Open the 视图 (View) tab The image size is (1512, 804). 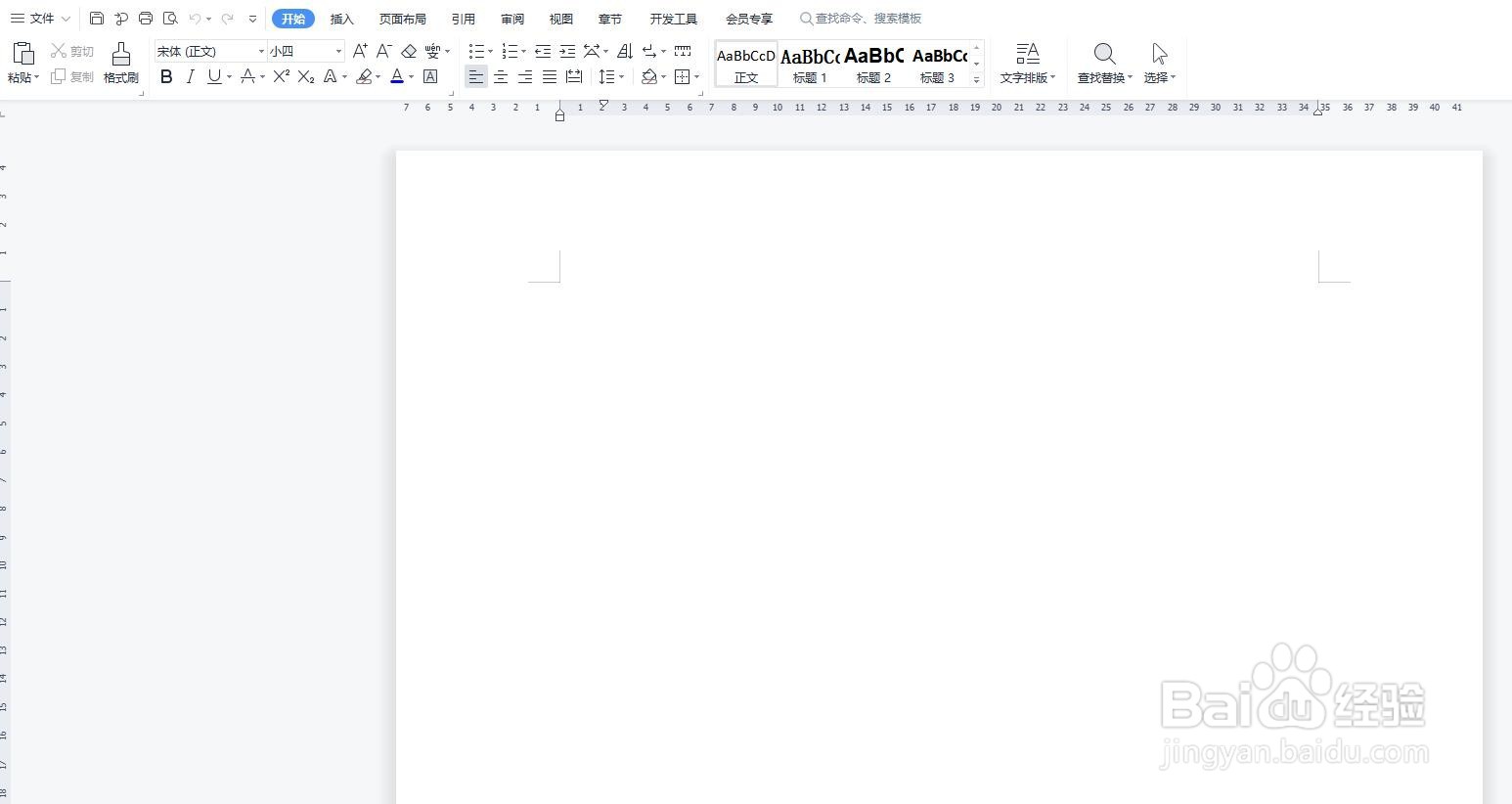561,19
